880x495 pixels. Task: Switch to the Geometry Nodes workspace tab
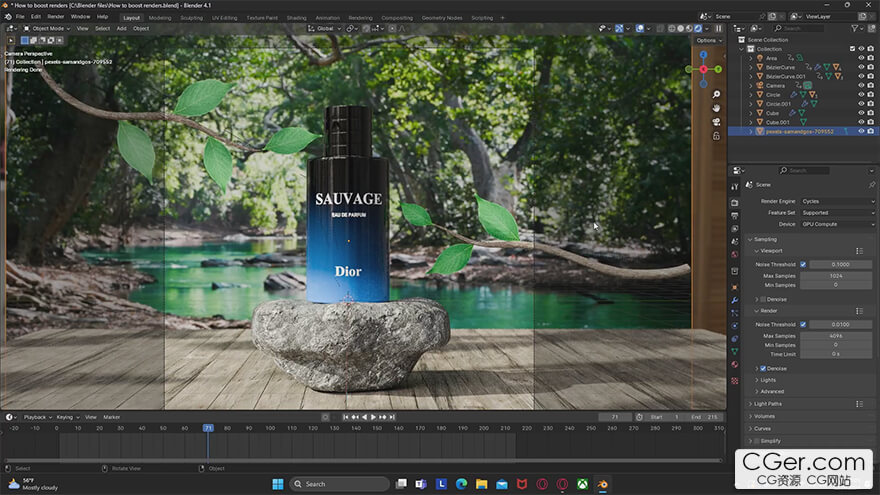pos(442,18)
